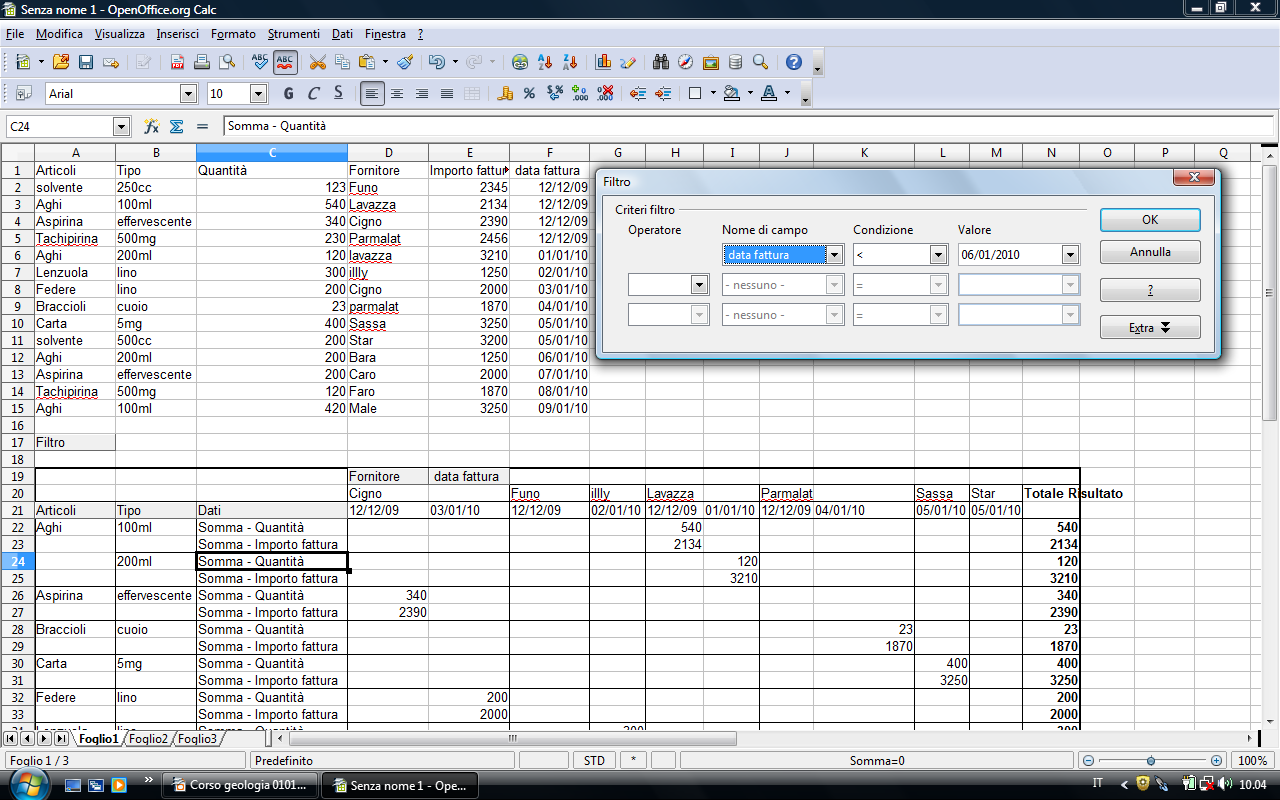Click the ? help button in Filtro

tap(1150, 290)
